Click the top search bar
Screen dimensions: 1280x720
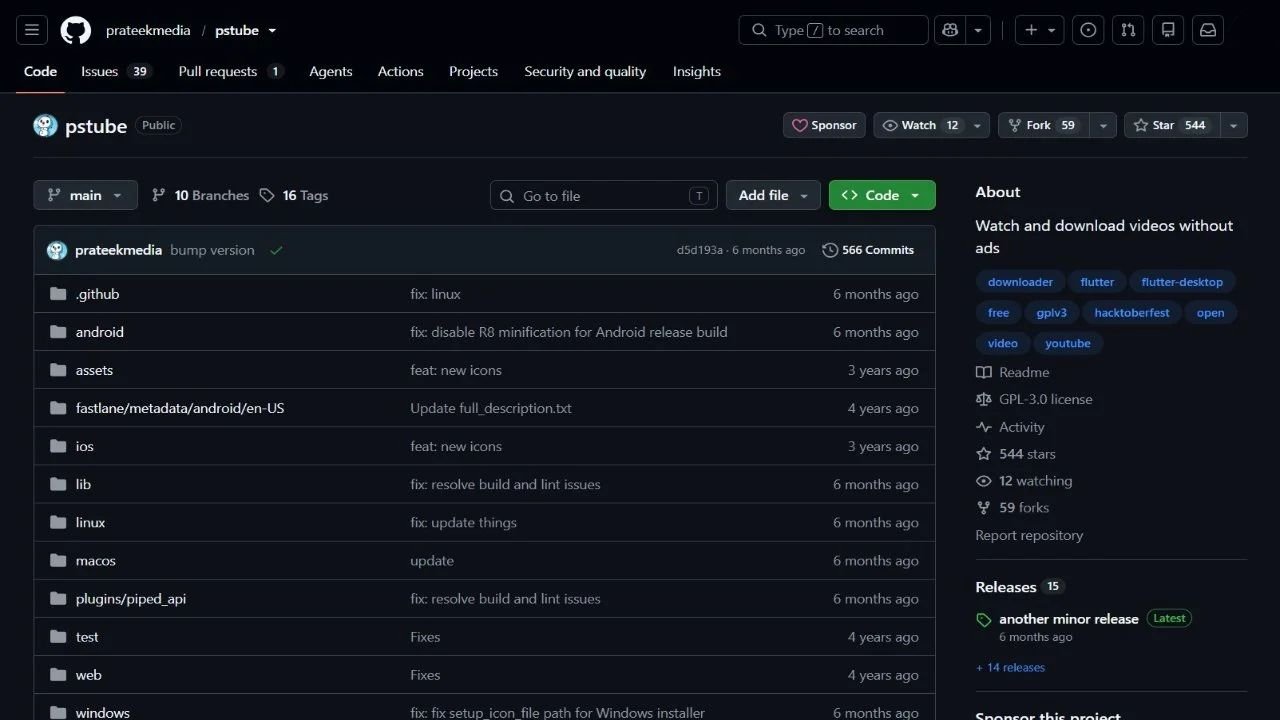coord(834,30)
